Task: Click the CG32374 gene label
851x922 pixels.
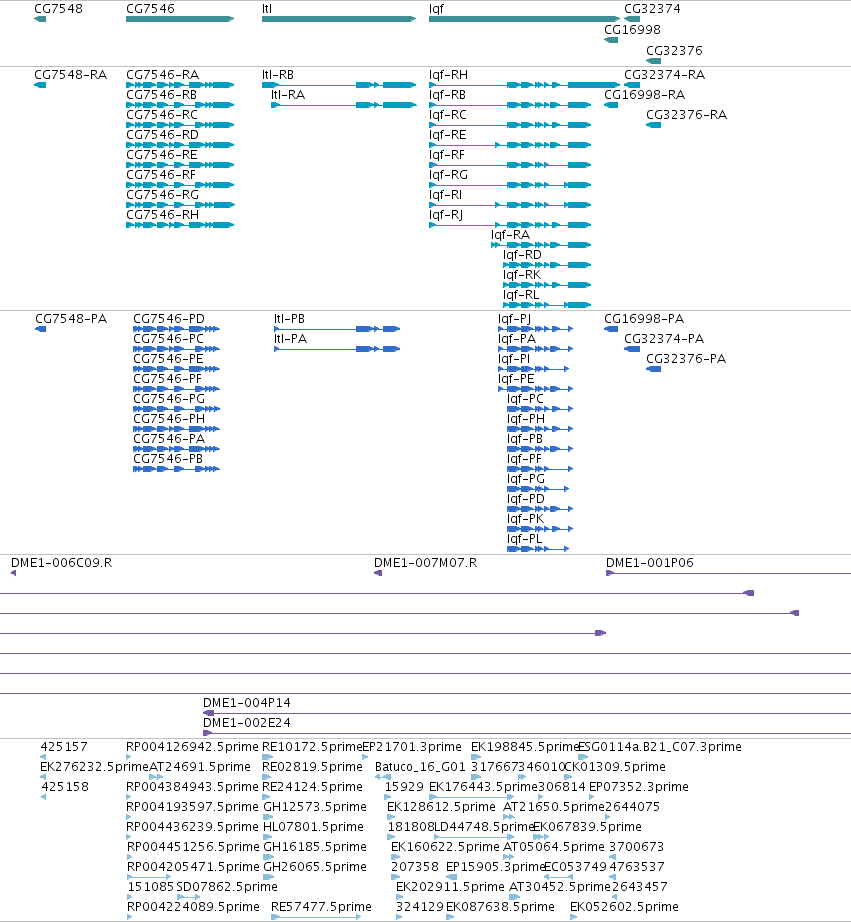Action: [652, 9]
